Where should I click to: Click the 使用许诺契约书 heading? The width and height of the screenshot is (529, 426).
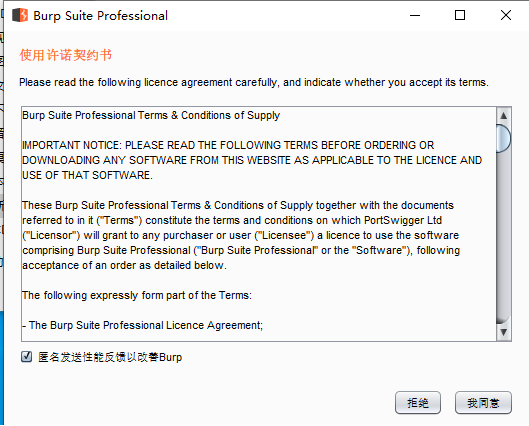(65, 55)
